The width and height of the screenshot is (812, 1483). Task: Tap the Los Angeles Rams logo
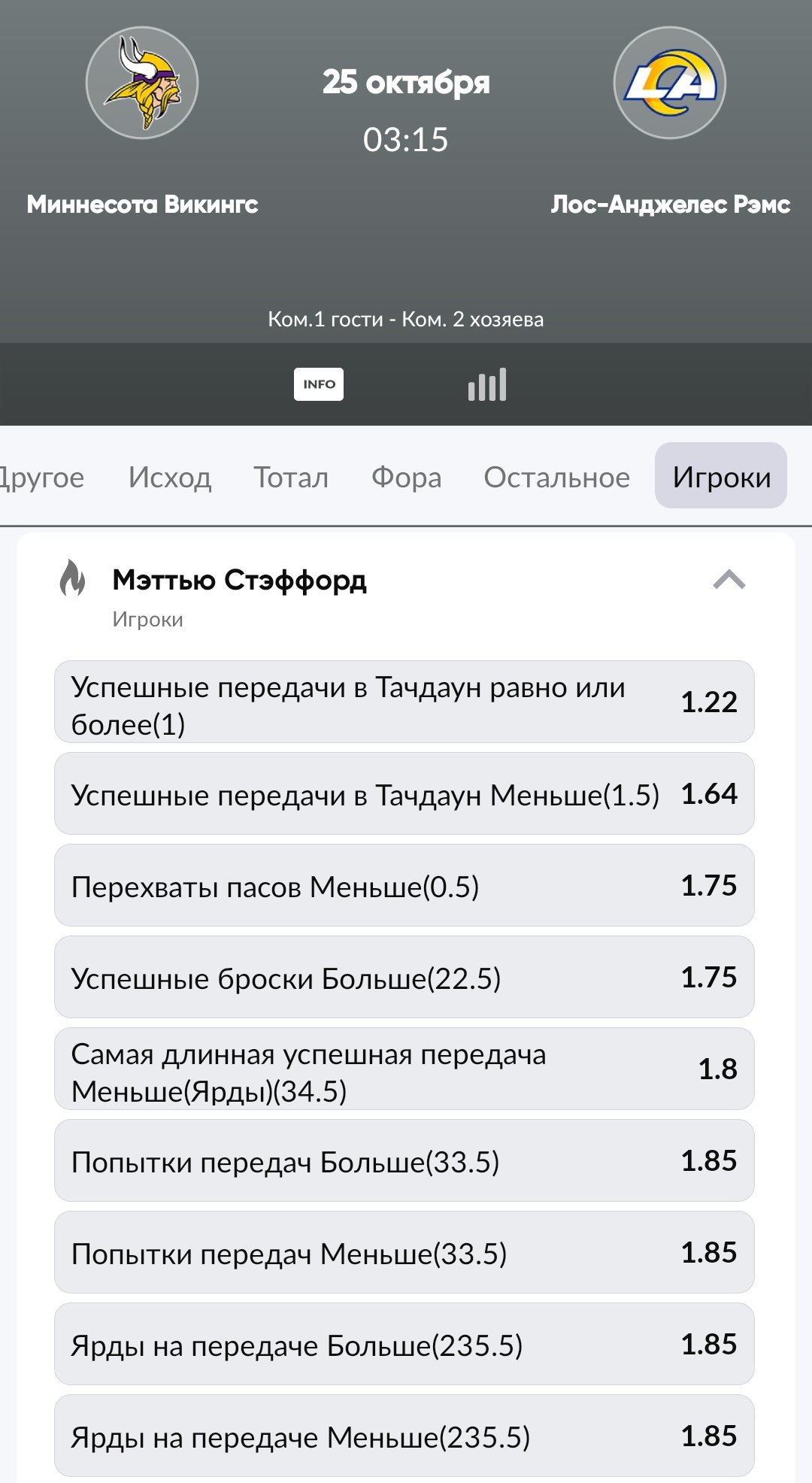click(x=669, y=83)
